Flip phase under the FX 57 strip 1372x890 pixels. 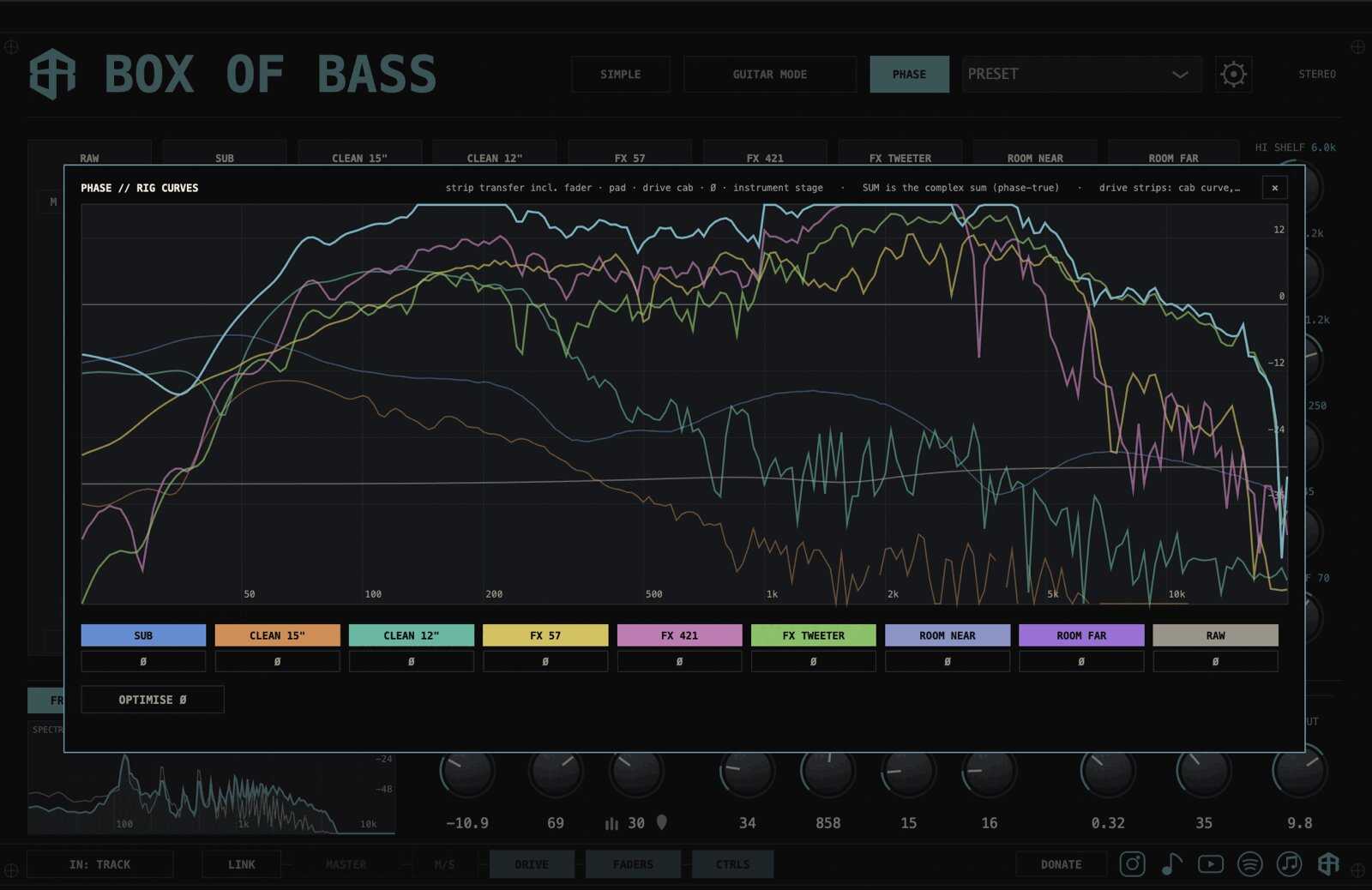coord(545,661)
